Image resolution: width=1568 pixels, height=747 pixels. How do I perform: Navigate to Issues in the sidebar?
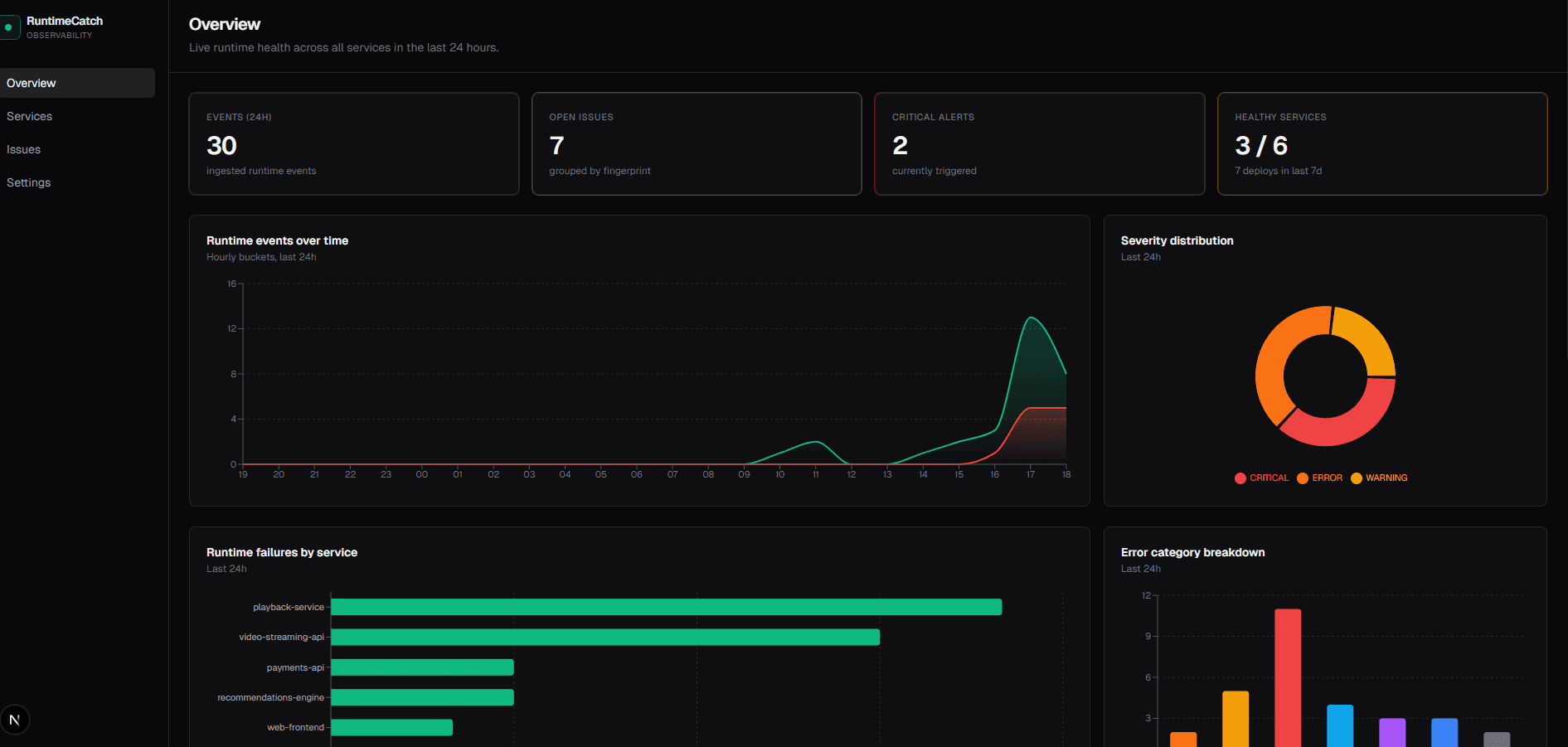coord(77,149)
